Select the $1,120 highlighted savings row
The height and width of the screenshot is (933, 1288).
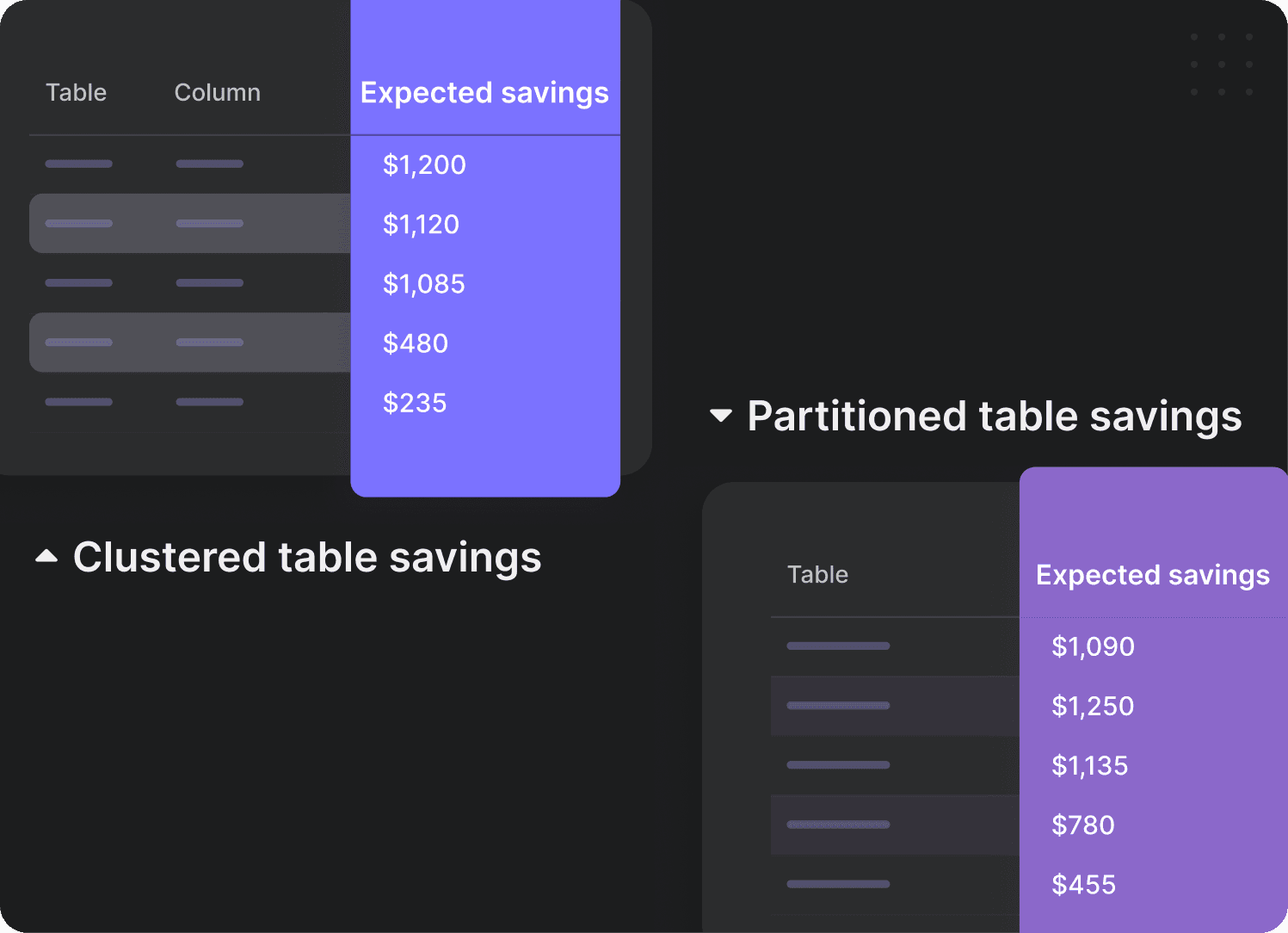(x=421, y=224)
